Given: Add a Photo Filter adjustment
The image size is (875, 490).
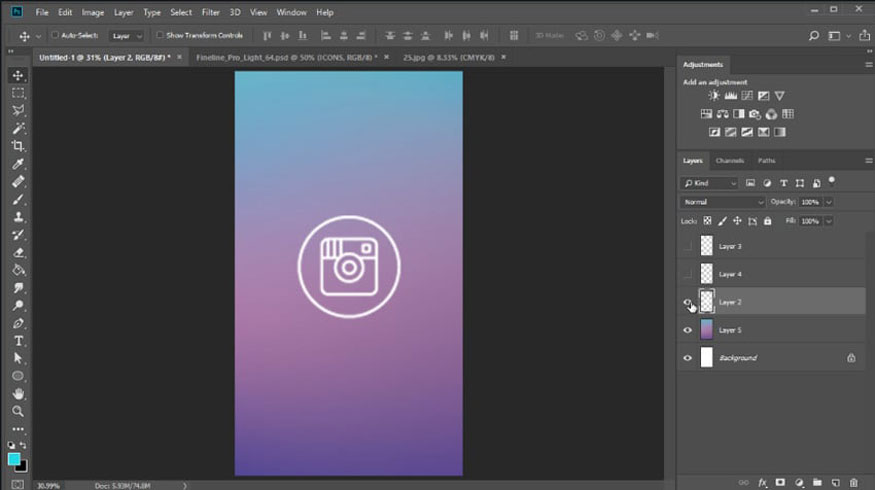Looking at the screenshot, I should pyautogui.click(x=755, y=114).
